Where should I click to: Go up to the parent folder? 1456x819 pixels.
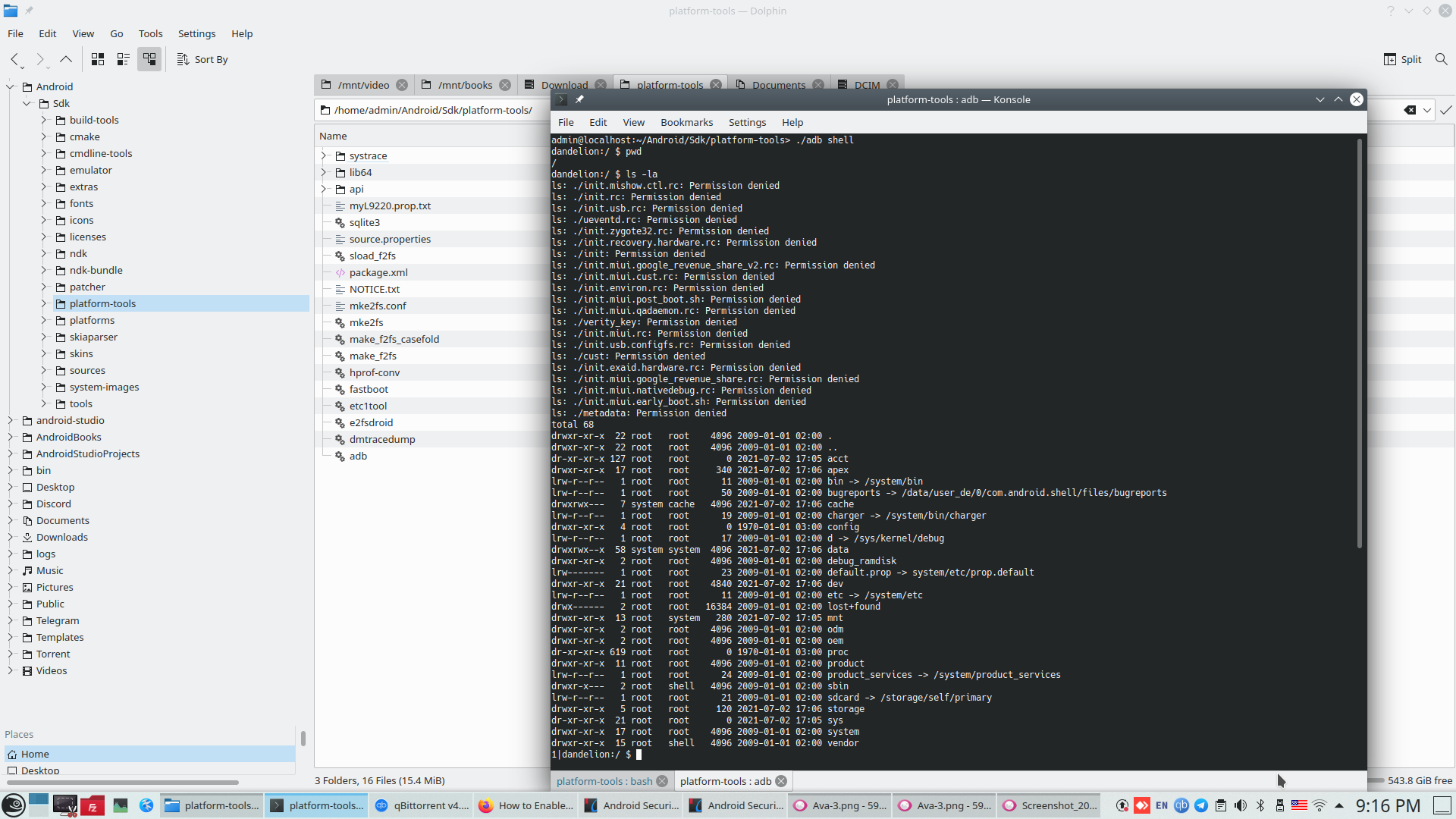[66, 59]
